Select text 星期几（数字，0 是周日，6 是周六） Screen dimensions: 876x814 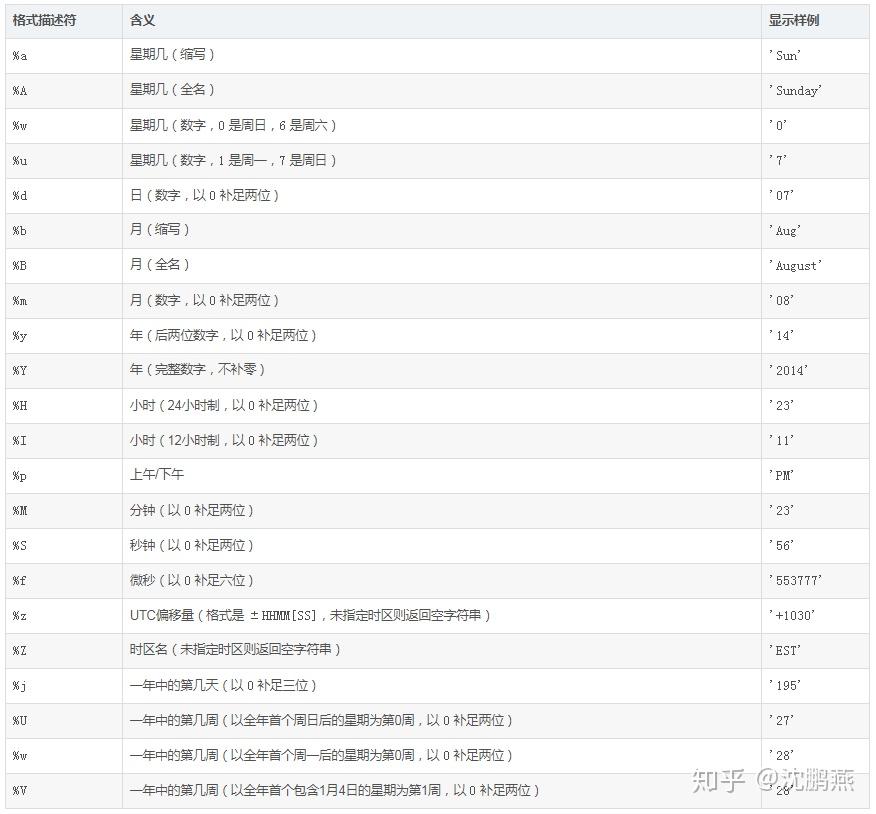(232, 125)
